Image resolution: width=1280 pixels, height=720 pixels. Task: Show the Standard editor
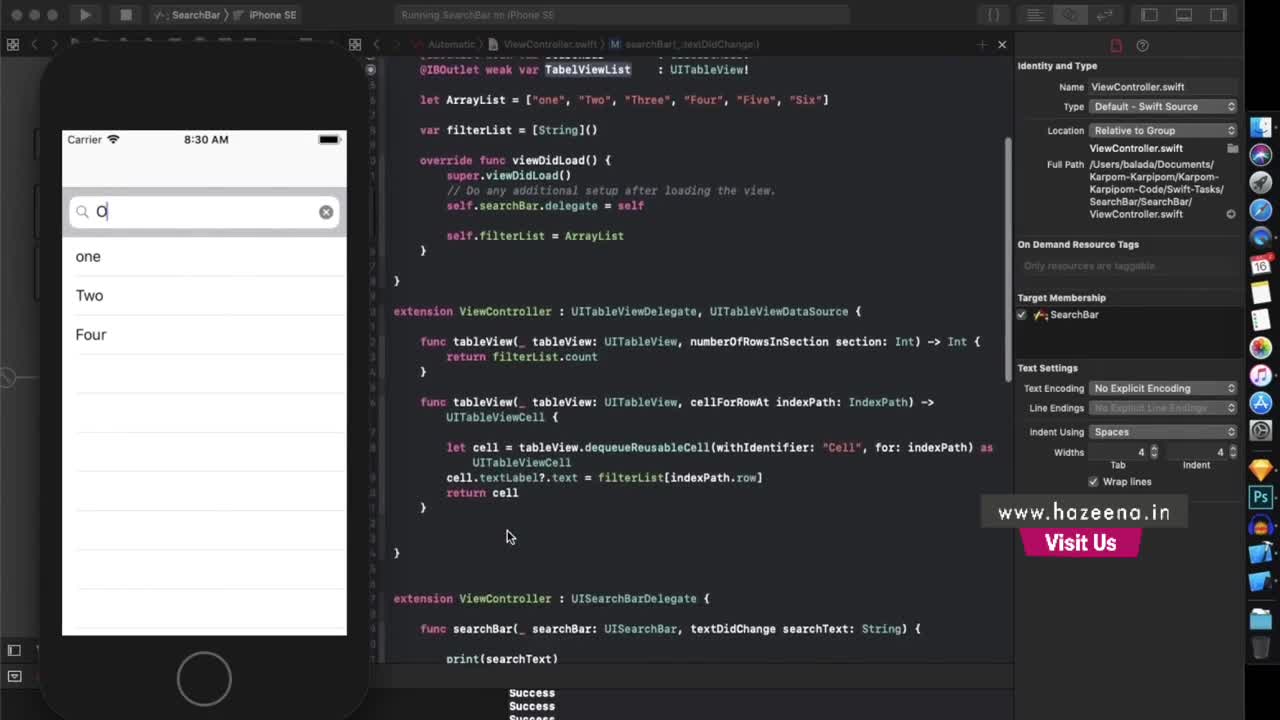1036,15
